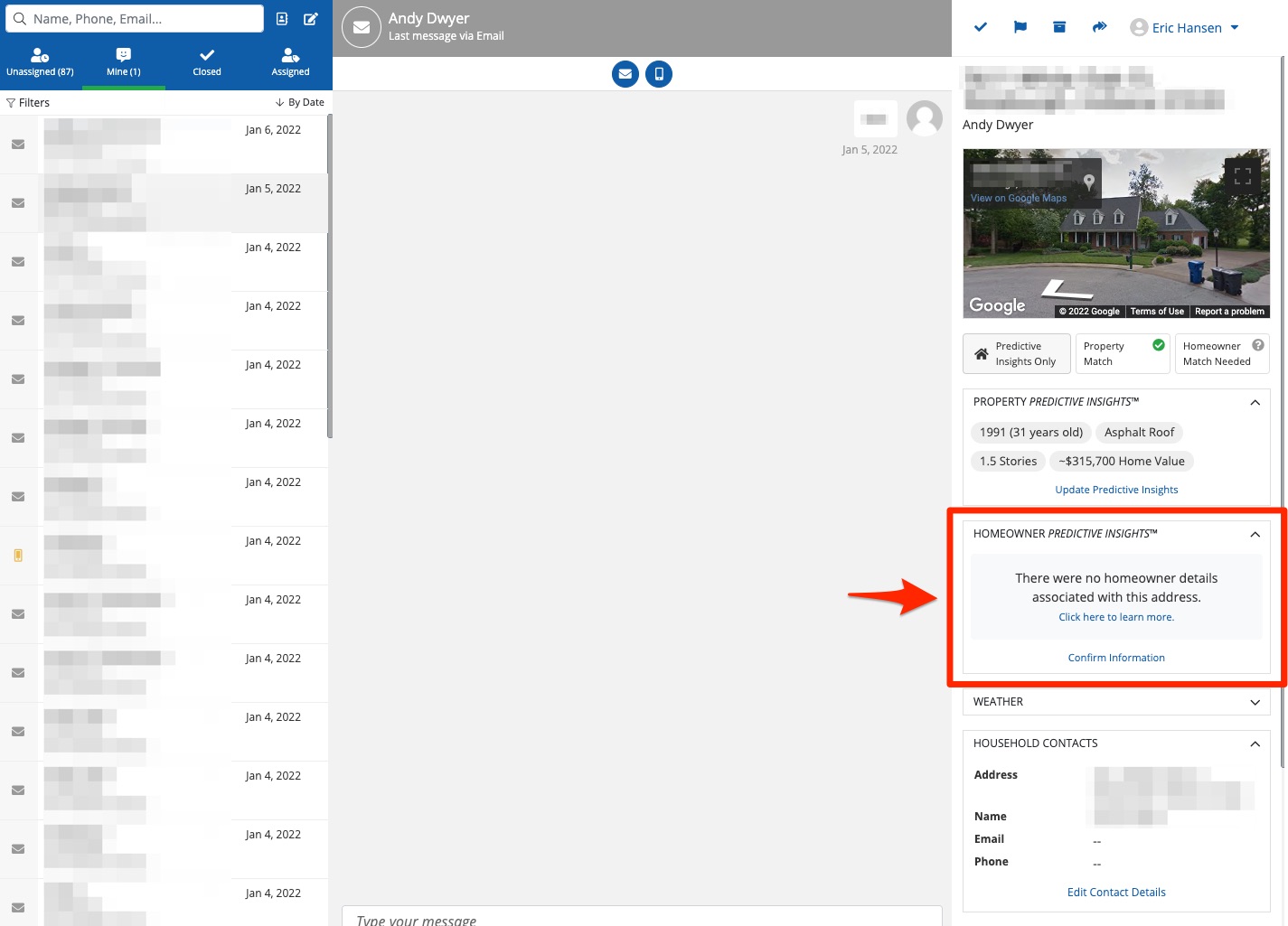Click the Name, Phone, Email search field
This screenshot has width=1288, height=926.
pos(136,19)
